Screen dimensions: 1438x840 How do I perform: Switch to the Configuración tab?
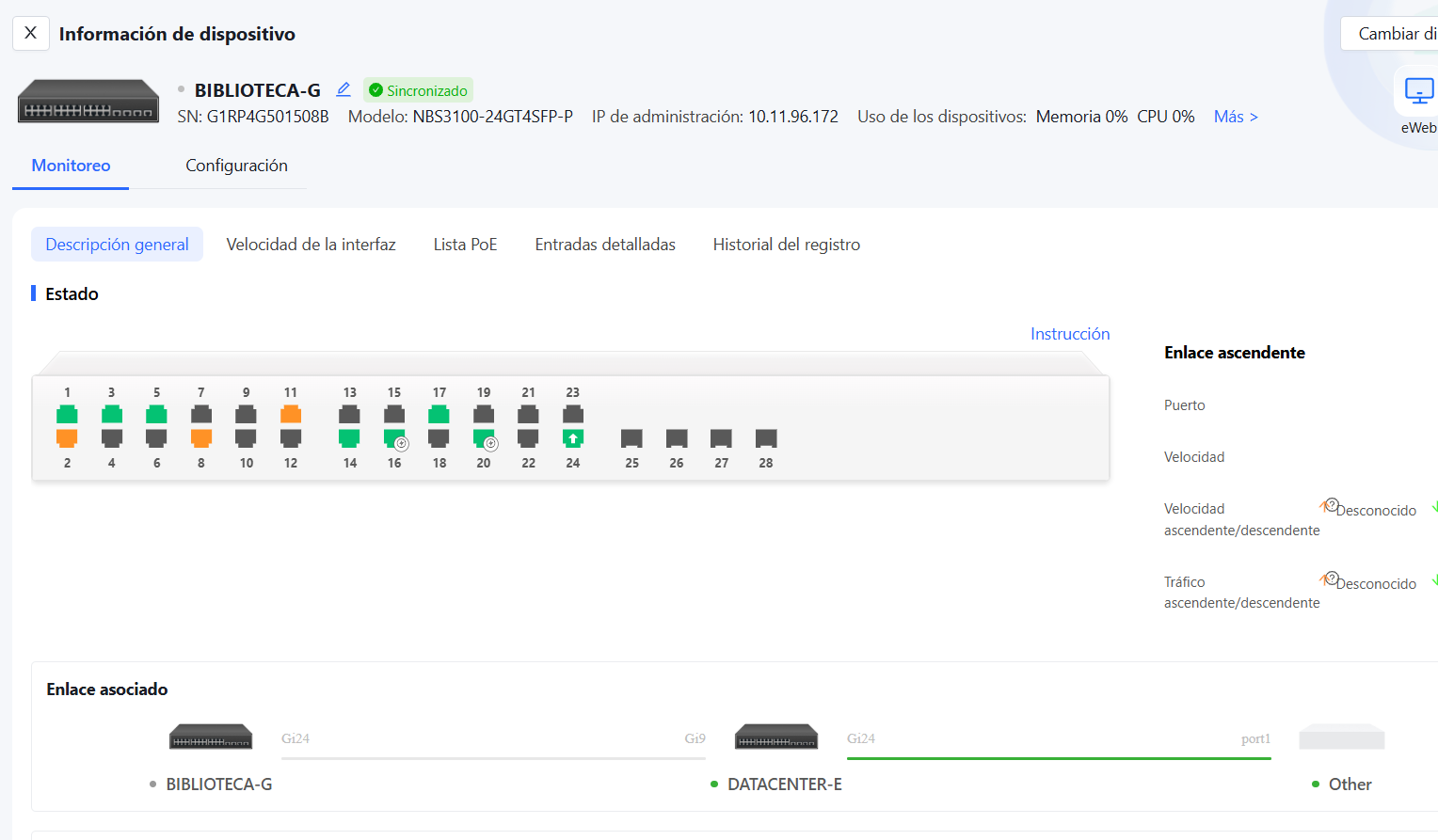[x=236, y=166]
